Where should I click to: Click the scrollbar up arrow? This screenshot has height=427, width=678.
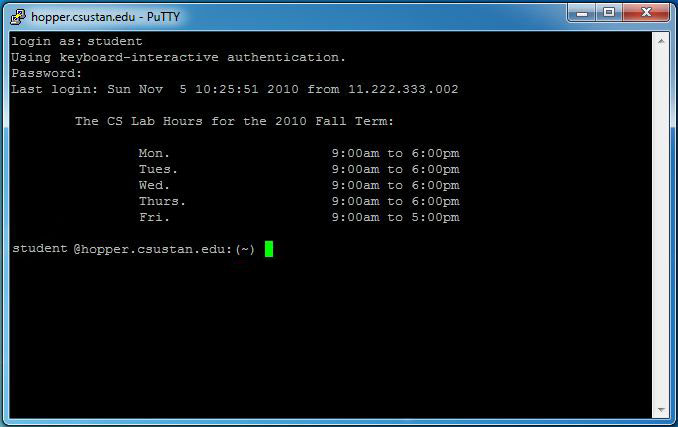662,40
